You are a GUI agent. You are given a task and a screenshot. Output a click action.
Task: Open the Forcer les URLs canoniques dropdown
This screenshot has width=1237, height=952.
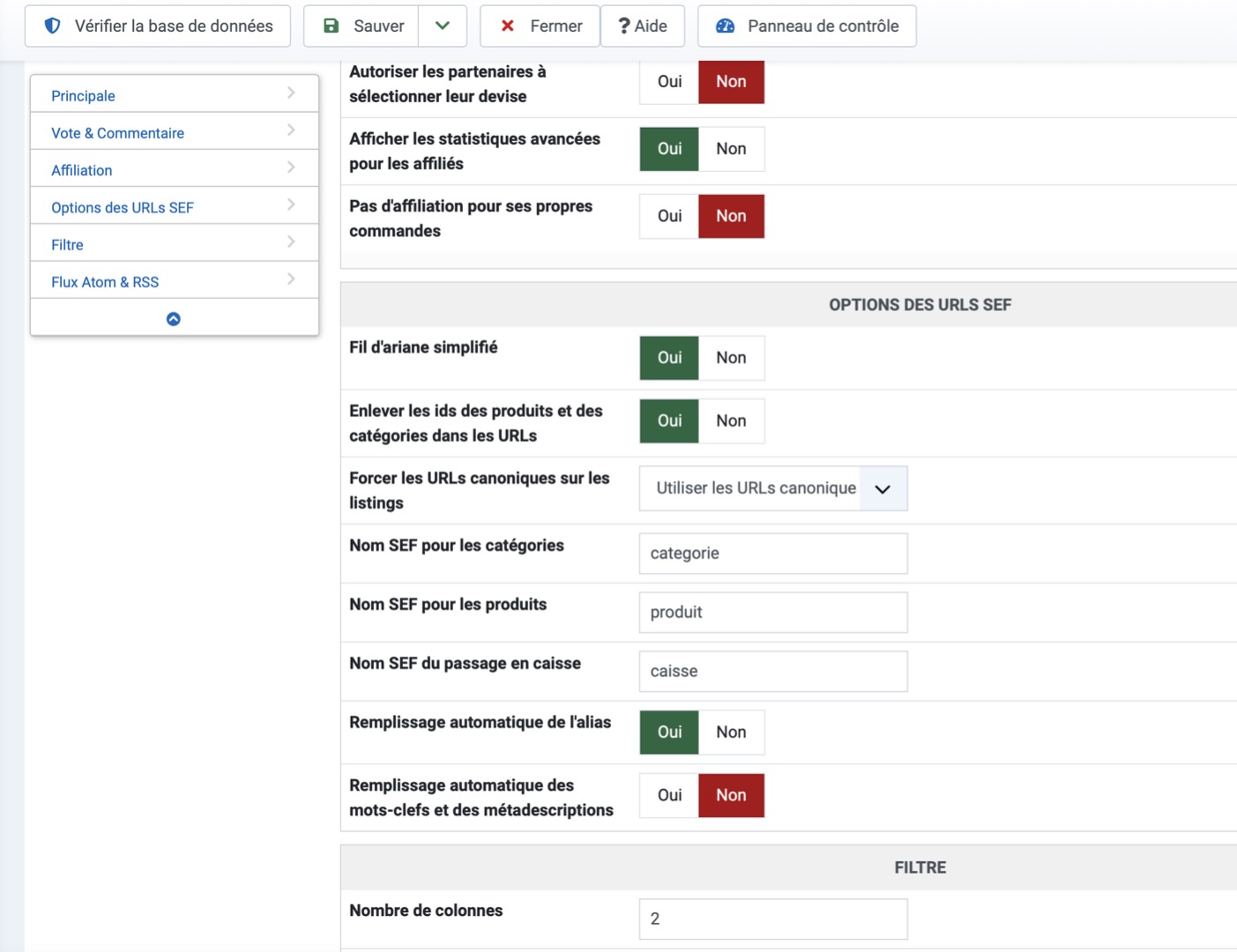[883, 488]
